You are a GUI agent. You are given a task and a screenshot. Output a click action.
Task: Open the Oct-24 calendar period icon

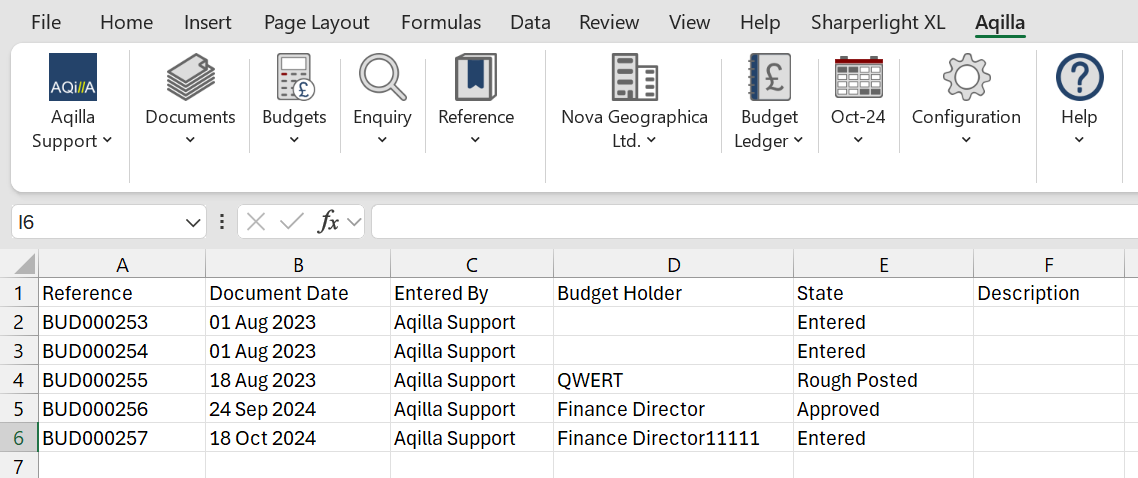click(x=858, y=78)
